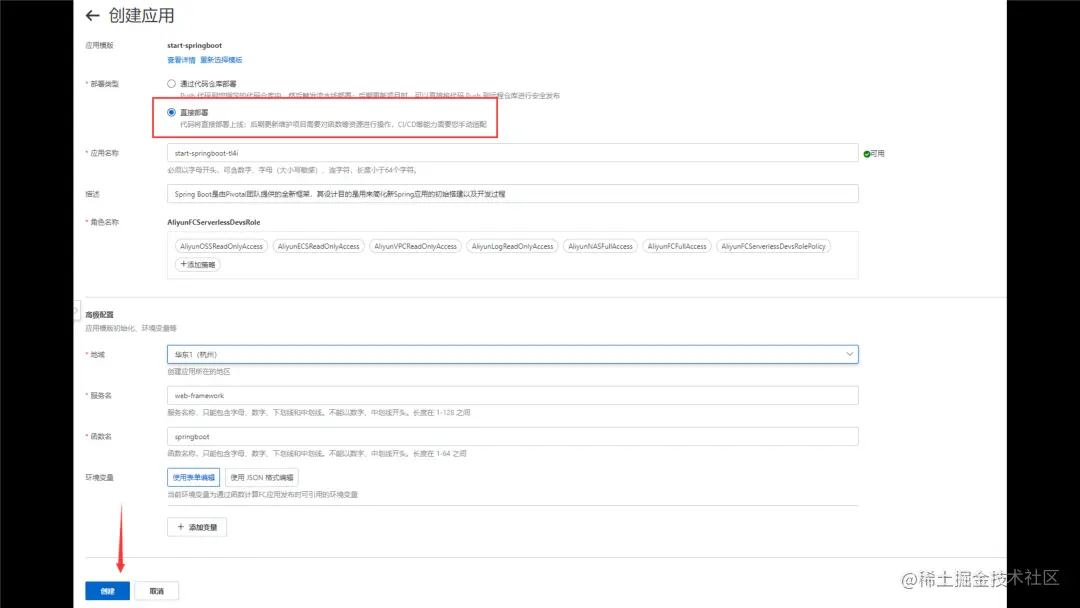Expand the collapsed left sidebar handle

(x=76, y=311)
